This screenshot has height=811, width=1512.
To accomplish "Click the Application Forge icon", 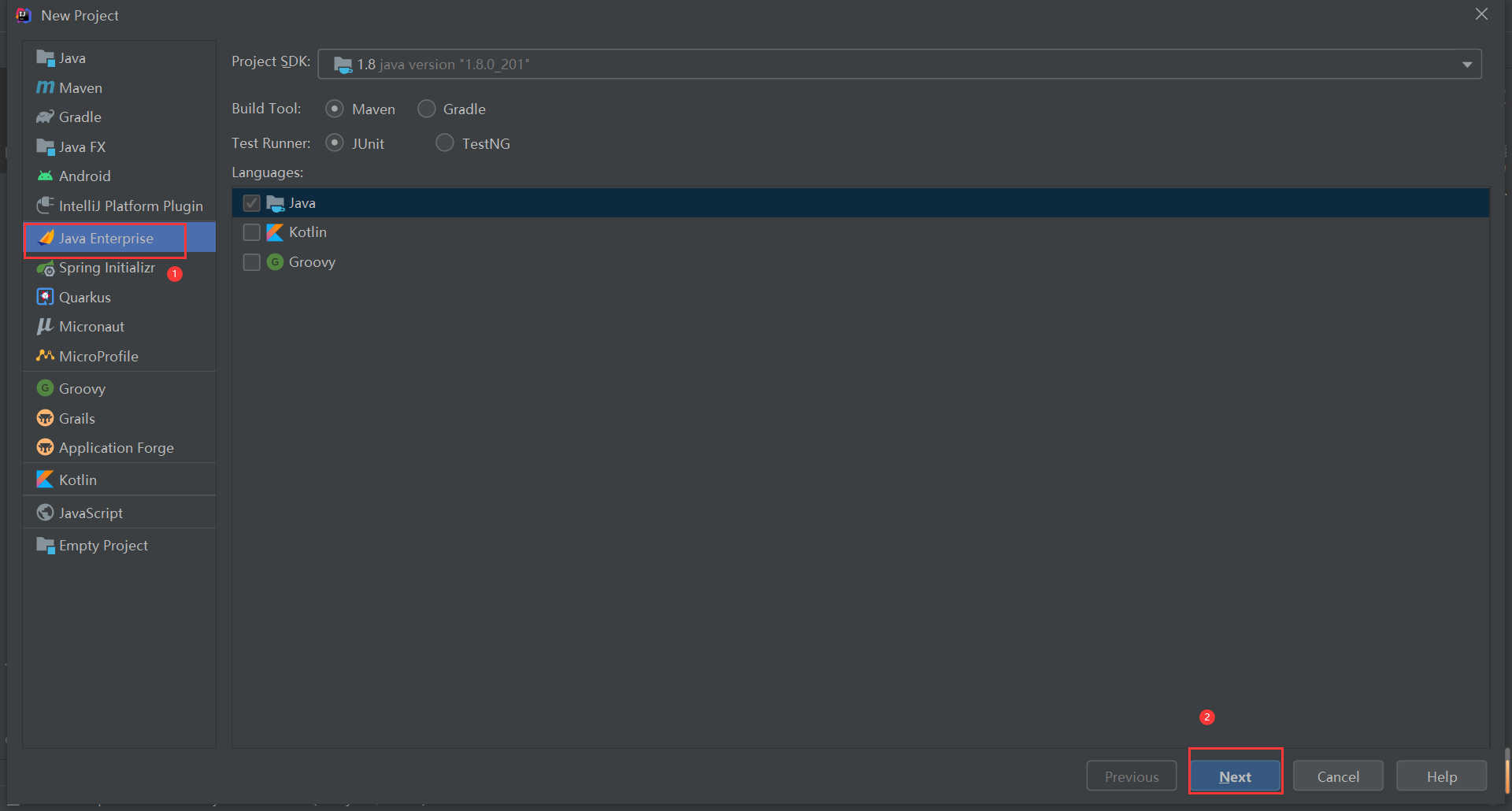I will (45, 447).
